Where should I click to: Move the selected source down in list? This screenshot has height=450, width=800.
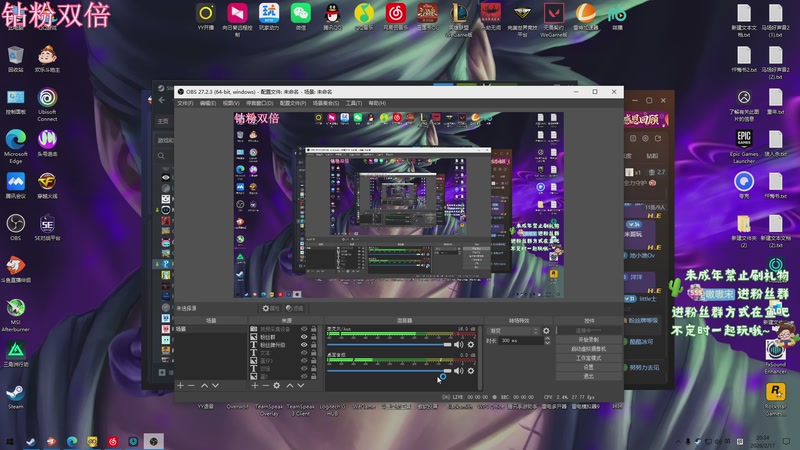click(301, 386)
